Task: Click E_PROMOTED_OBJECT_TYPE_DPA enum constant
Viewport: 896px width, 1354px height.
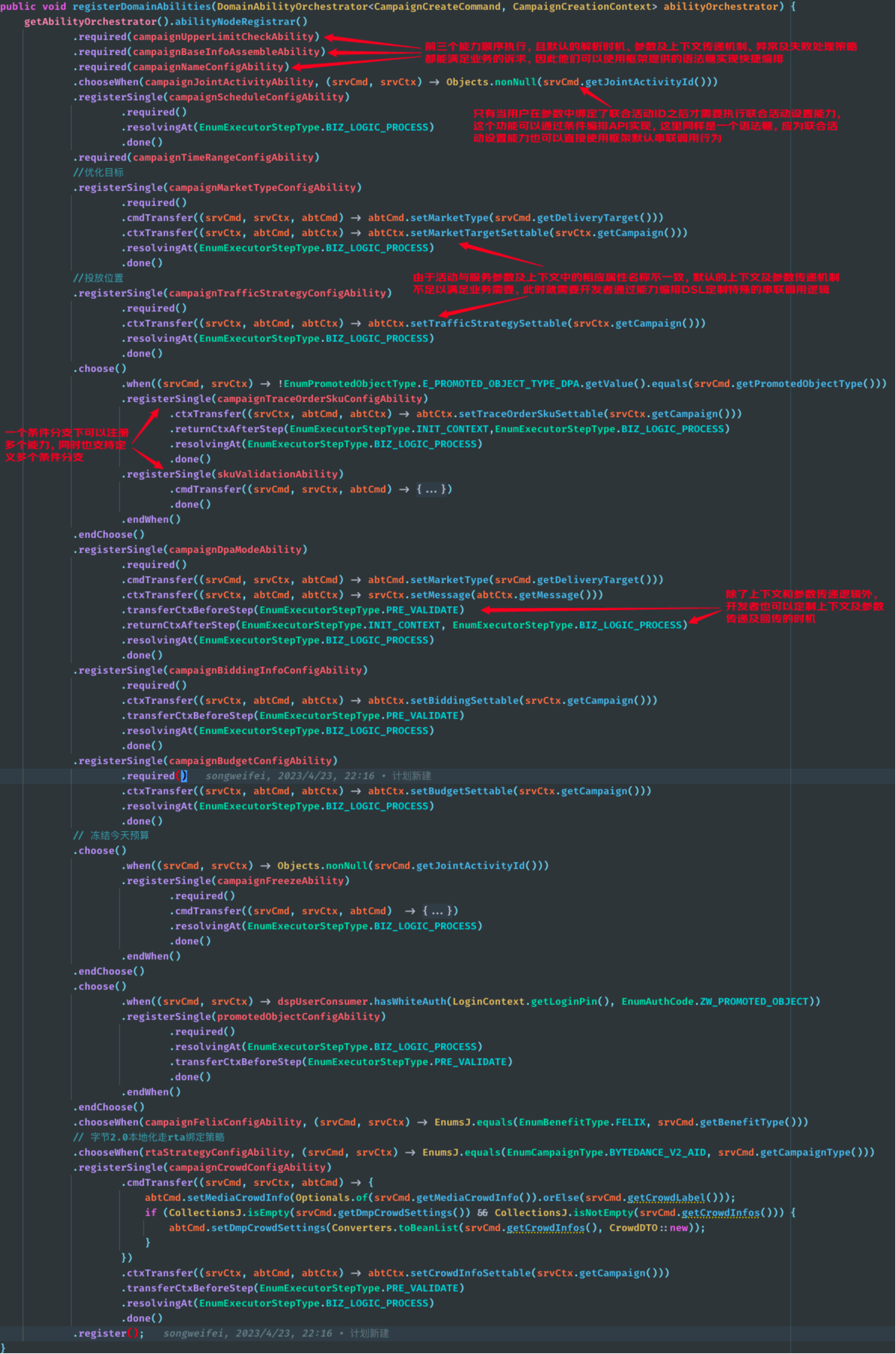Action: [501, 384]
